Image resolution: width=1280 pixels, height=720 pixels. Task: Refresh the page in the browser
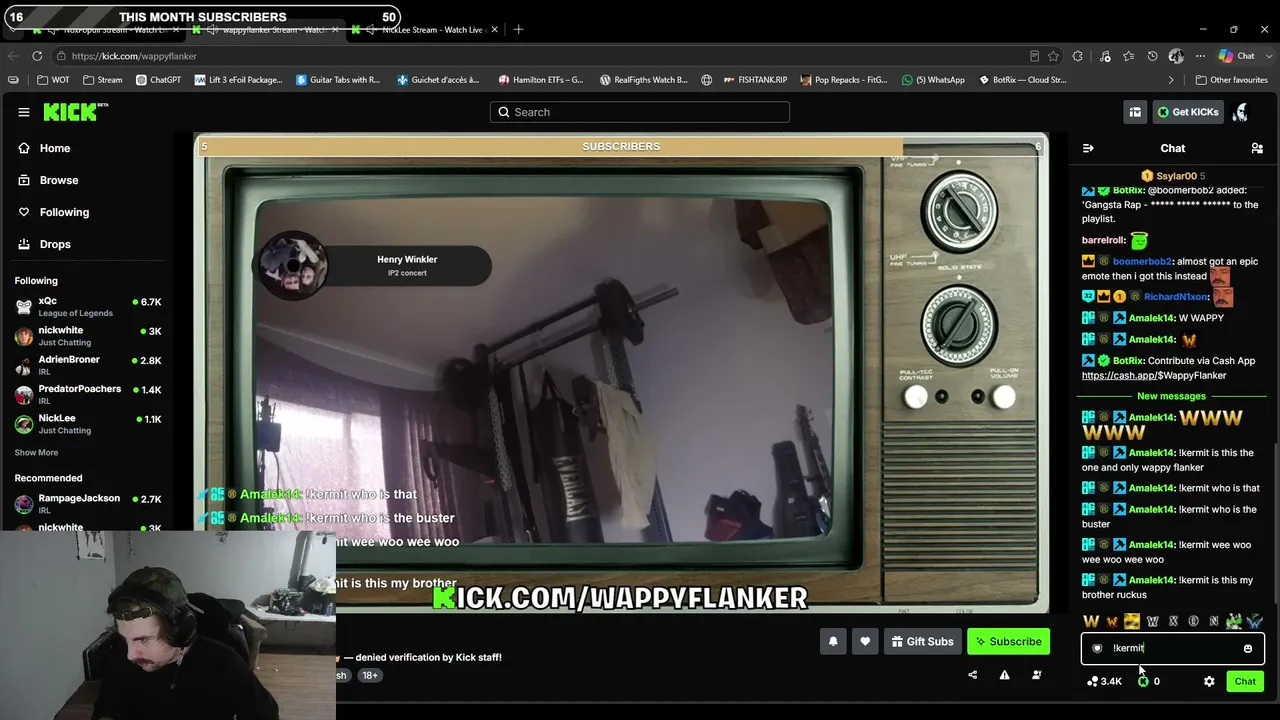tap(37, 56)
